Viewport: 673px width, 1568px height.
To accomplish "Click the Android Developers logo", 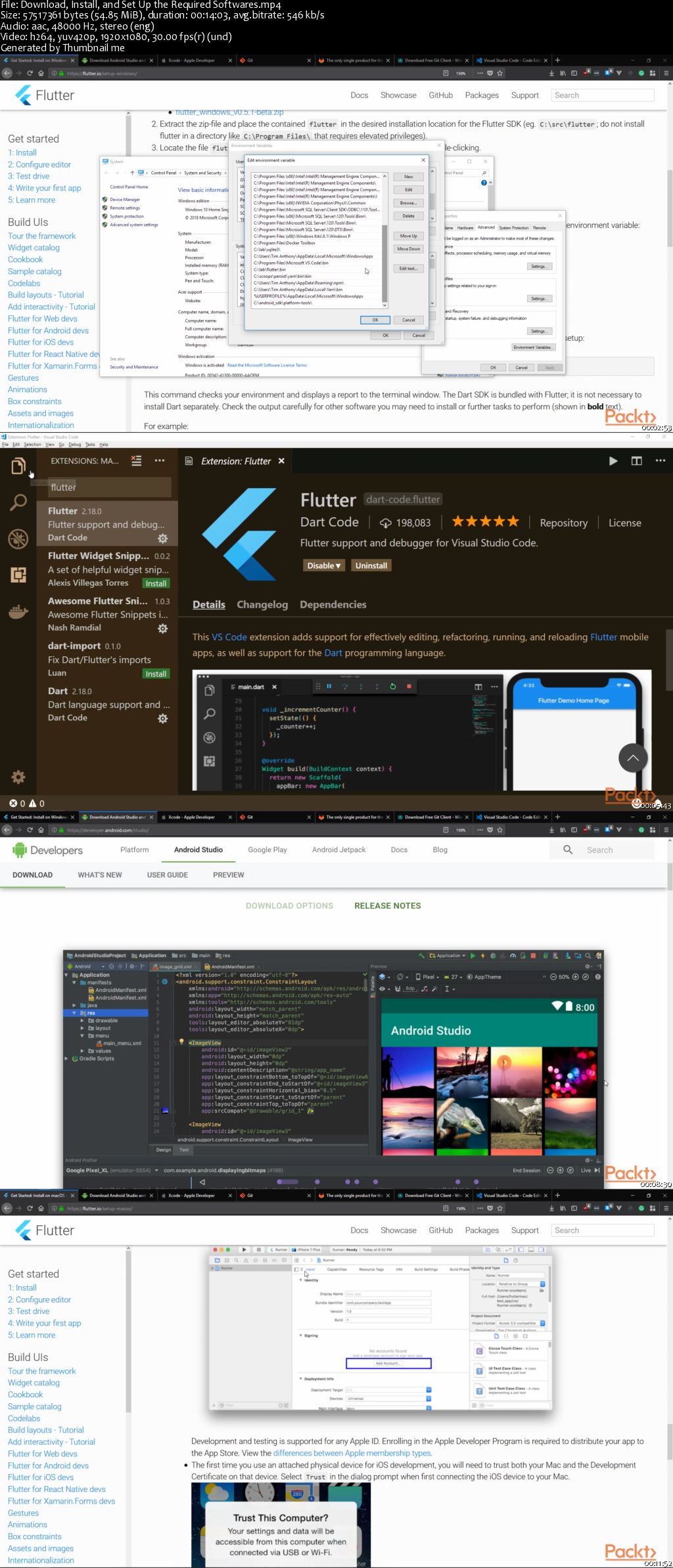I will click(47, 850).
